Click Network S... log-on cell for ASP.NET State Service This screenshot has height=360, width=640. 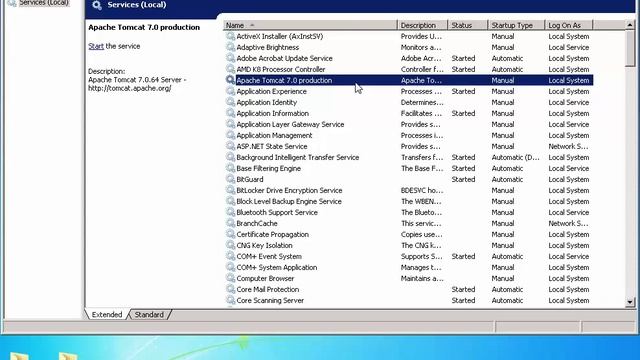(x=568, y=147)
